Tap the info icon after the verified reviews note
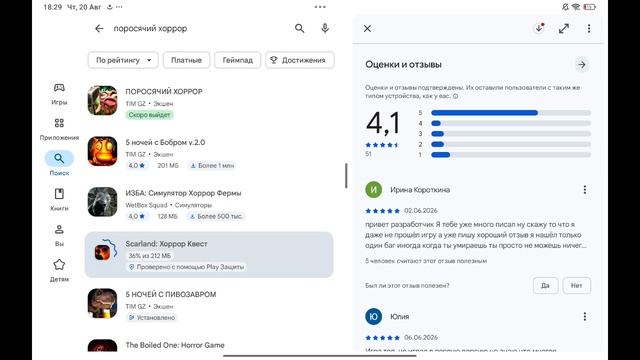Image resolution: width=640 pixels, height=360 pixels. (x=456, y=96)
